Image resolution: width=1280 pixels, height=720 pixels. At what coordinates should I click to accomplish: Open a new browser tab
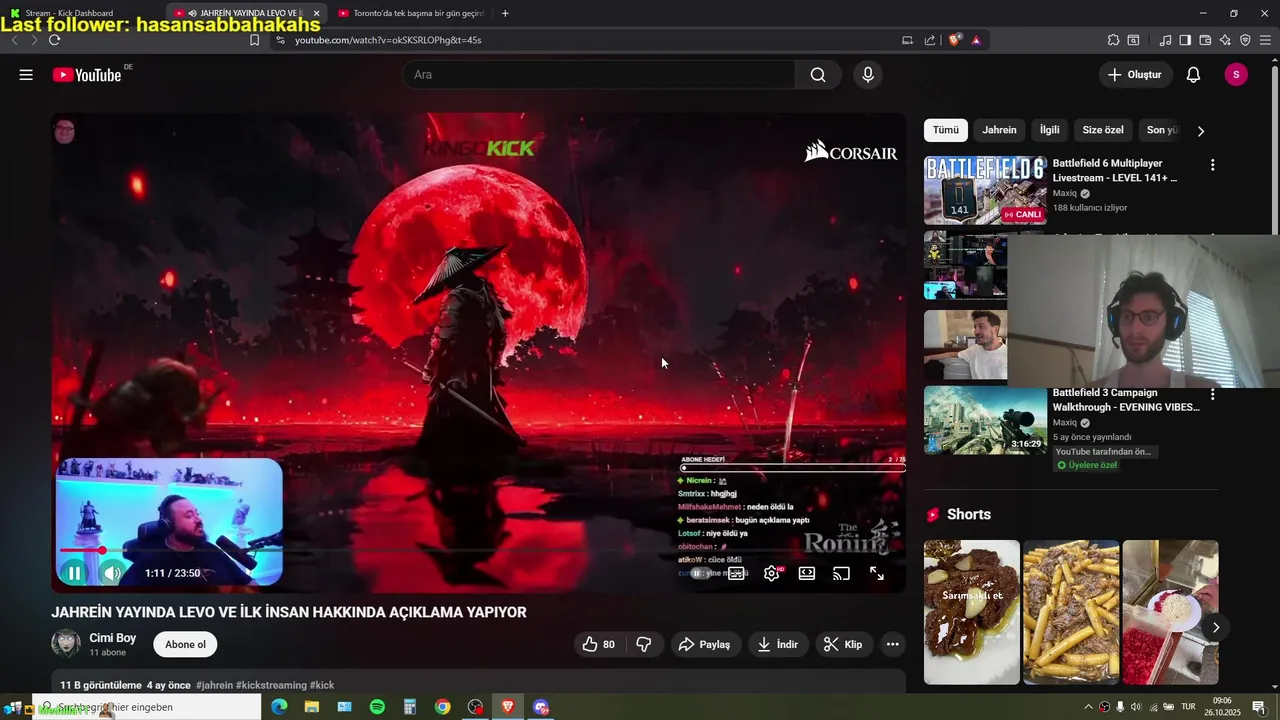coord(505,13)
